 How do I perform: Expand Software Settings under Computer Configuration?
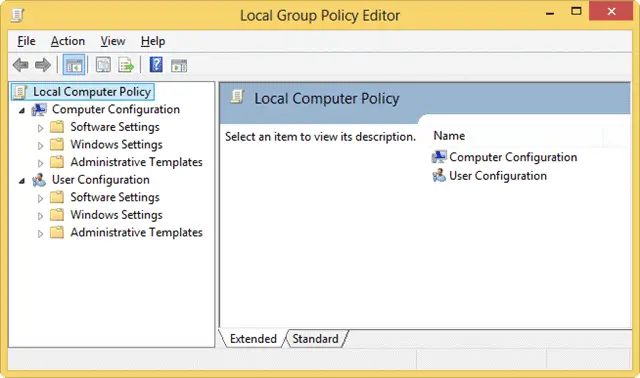(x=40, y=128)
